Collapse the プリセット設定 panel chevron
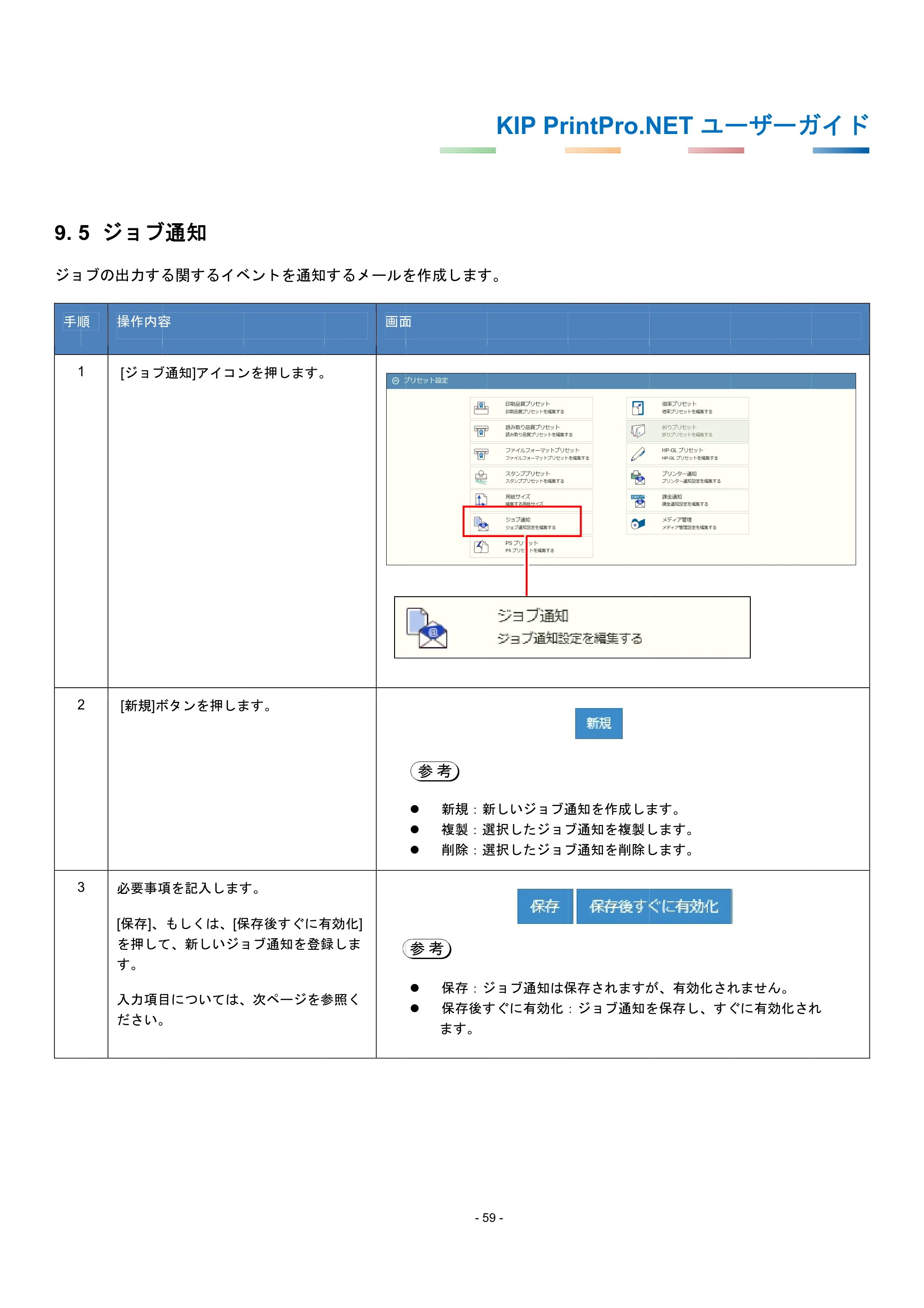 (x=395, y=381)
